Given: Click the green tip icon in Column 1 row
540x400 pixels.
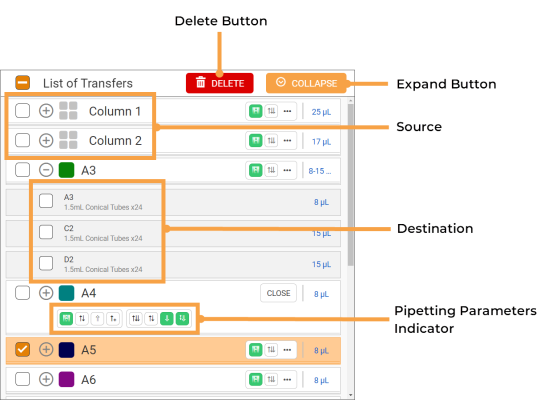Looking at the screenshot, I should [256, 111].
